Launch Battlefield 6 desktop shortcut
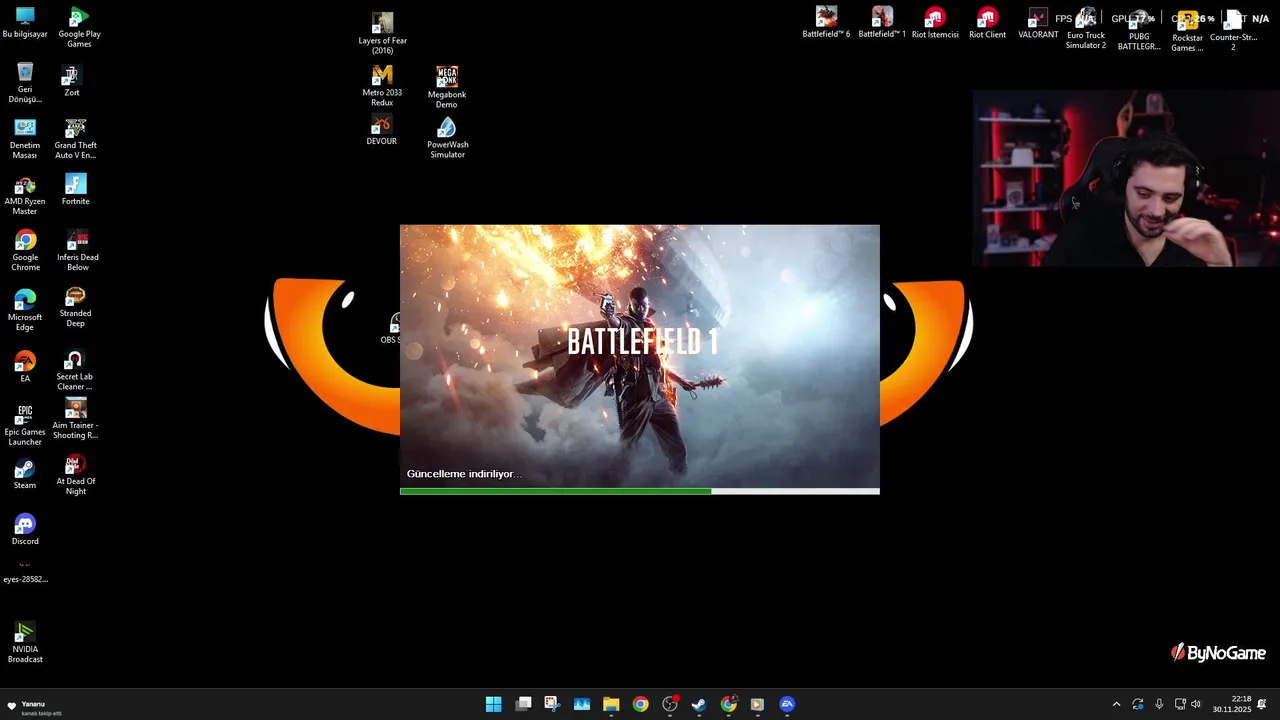 coord(826,22)
